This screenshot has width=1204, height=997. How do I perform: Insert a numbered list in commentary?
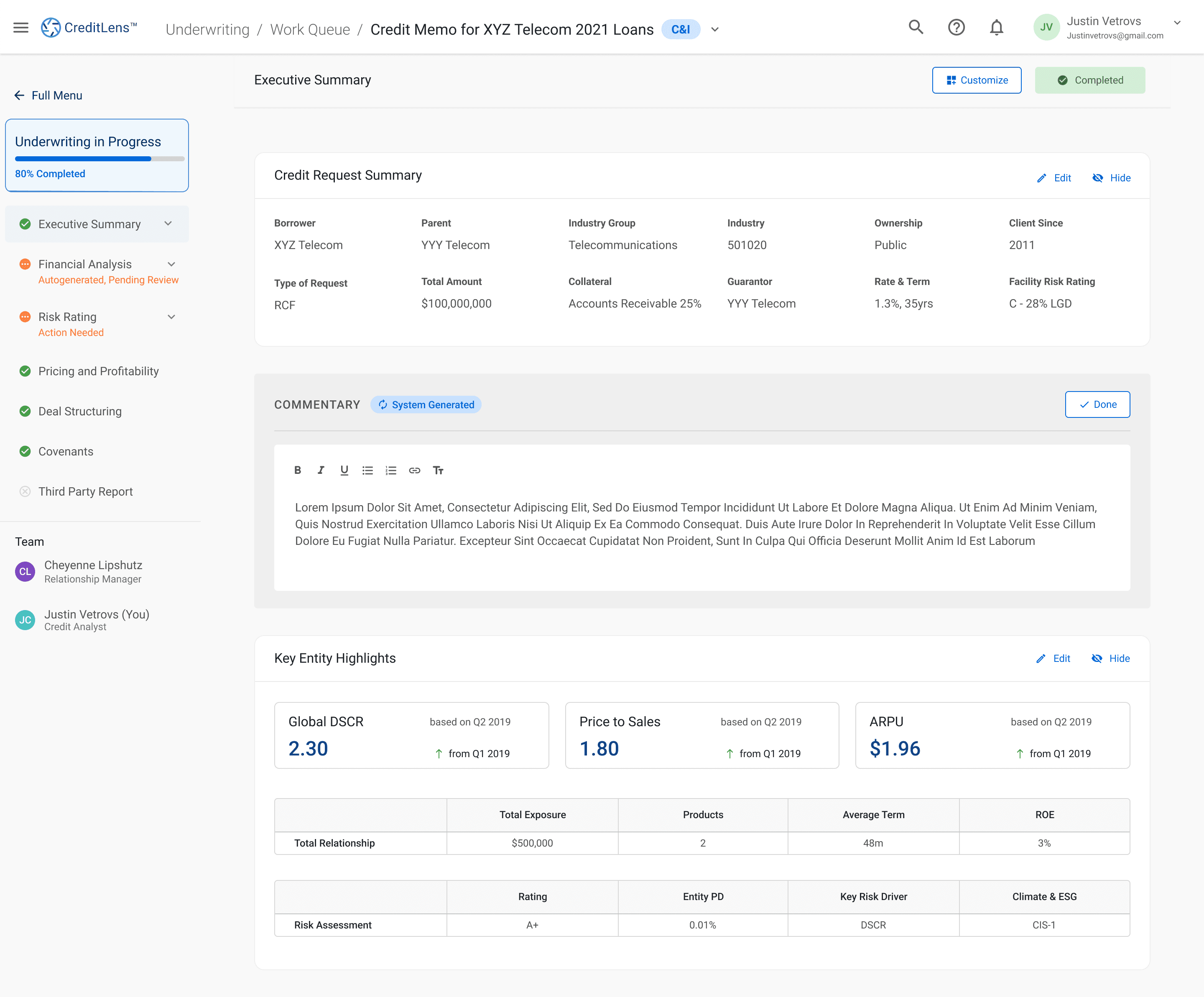(x=391, y=471)
